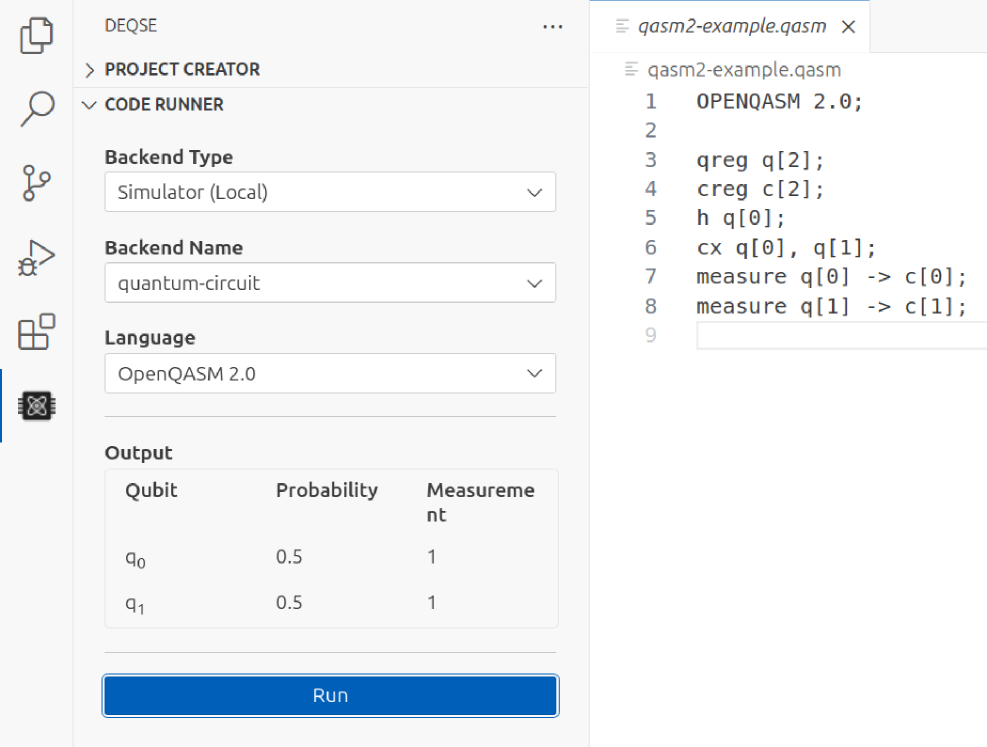
Task: Open the Search magnifier icon
Action: [x=36, y=108]
